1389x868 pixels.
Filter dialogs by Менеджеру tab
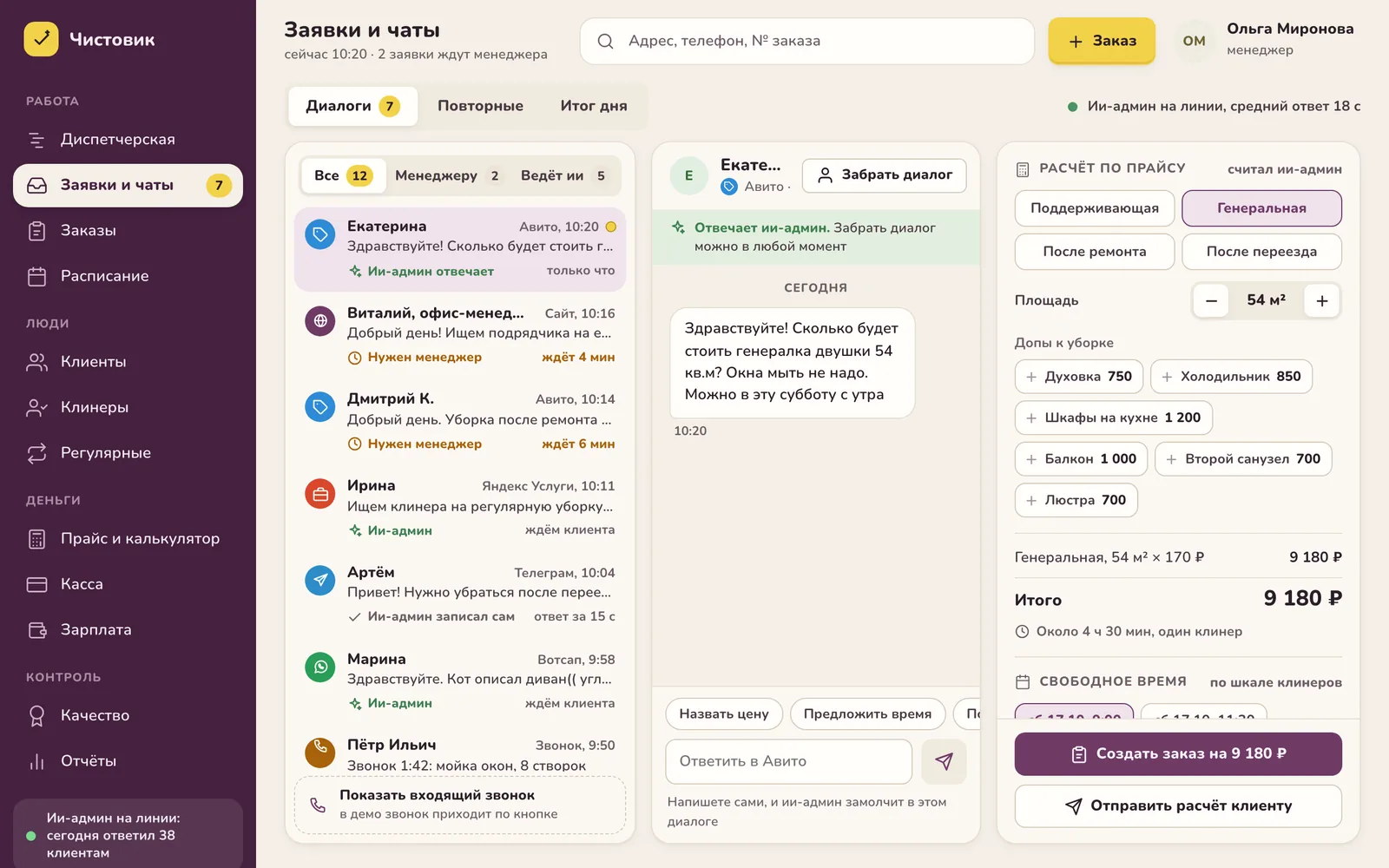coord(447,176)
